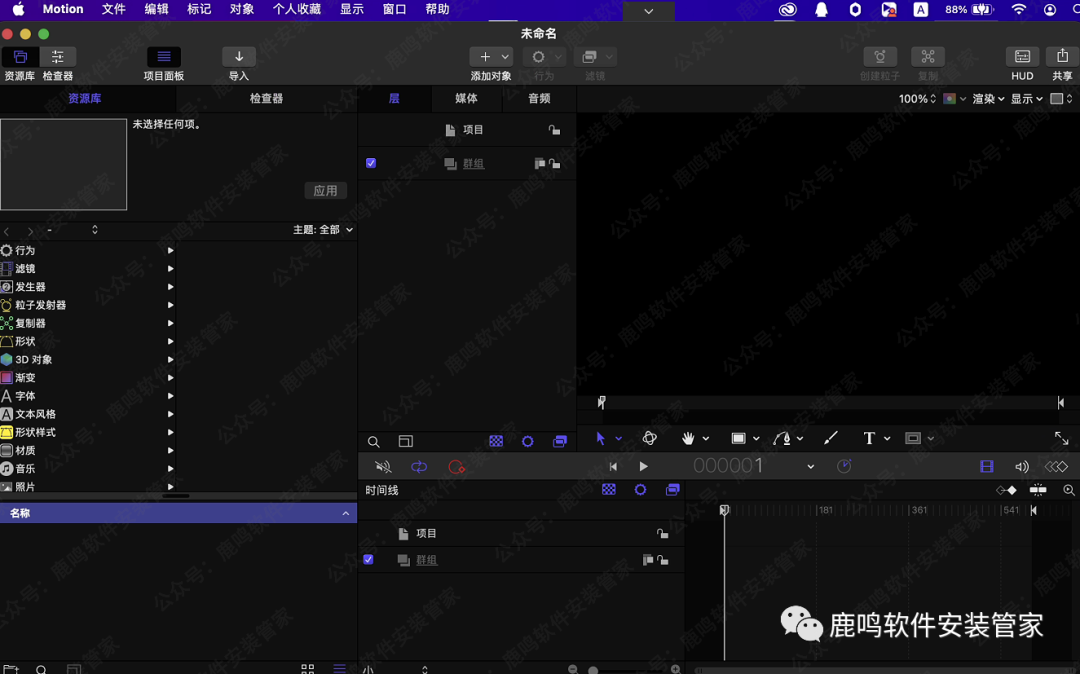Toggle the loop playback button

click(419, 467)
